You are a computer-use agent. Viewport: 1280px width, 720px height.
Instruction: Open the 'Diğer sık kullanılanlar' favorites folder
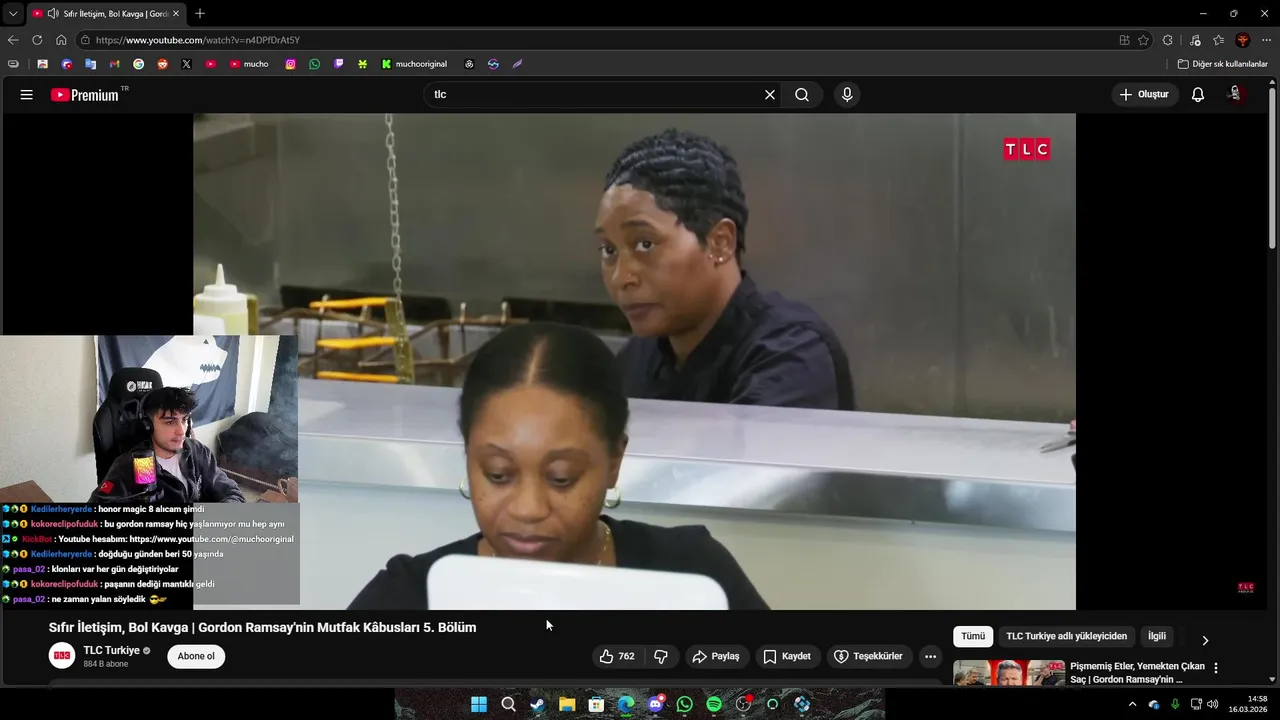pyautogui.click(x=1222, y=64)
